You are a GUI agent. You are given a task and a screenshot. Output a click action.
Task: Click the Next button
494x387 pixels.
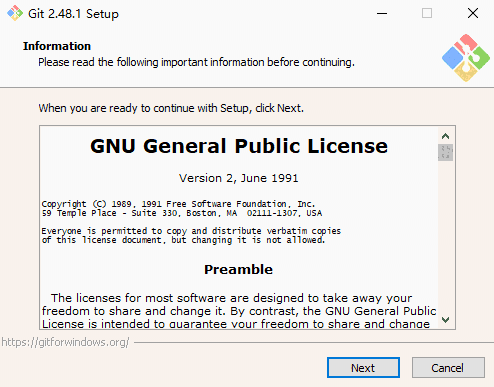pos(363,368)
